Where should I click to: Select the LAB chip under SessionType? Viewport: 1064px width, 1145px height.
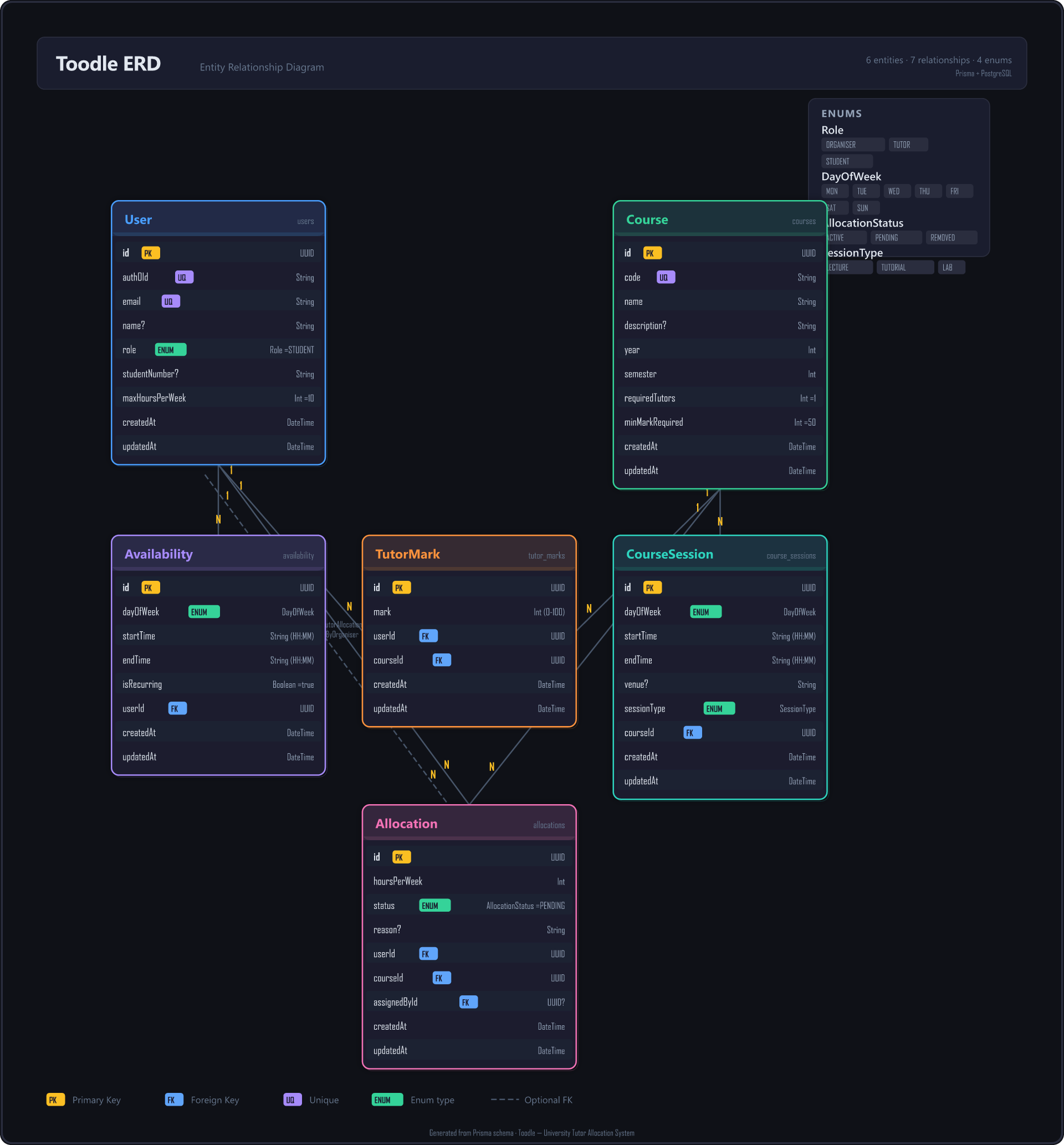[951, 268]
